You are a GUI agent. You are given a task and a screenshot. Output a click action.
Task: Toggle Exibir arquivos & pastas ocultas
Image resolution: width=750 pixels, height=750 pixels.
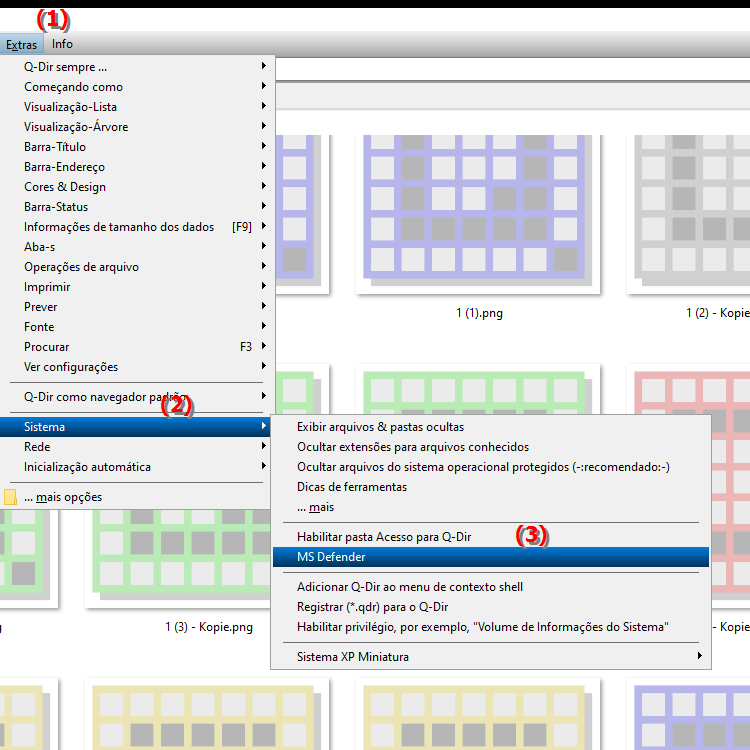491,427
